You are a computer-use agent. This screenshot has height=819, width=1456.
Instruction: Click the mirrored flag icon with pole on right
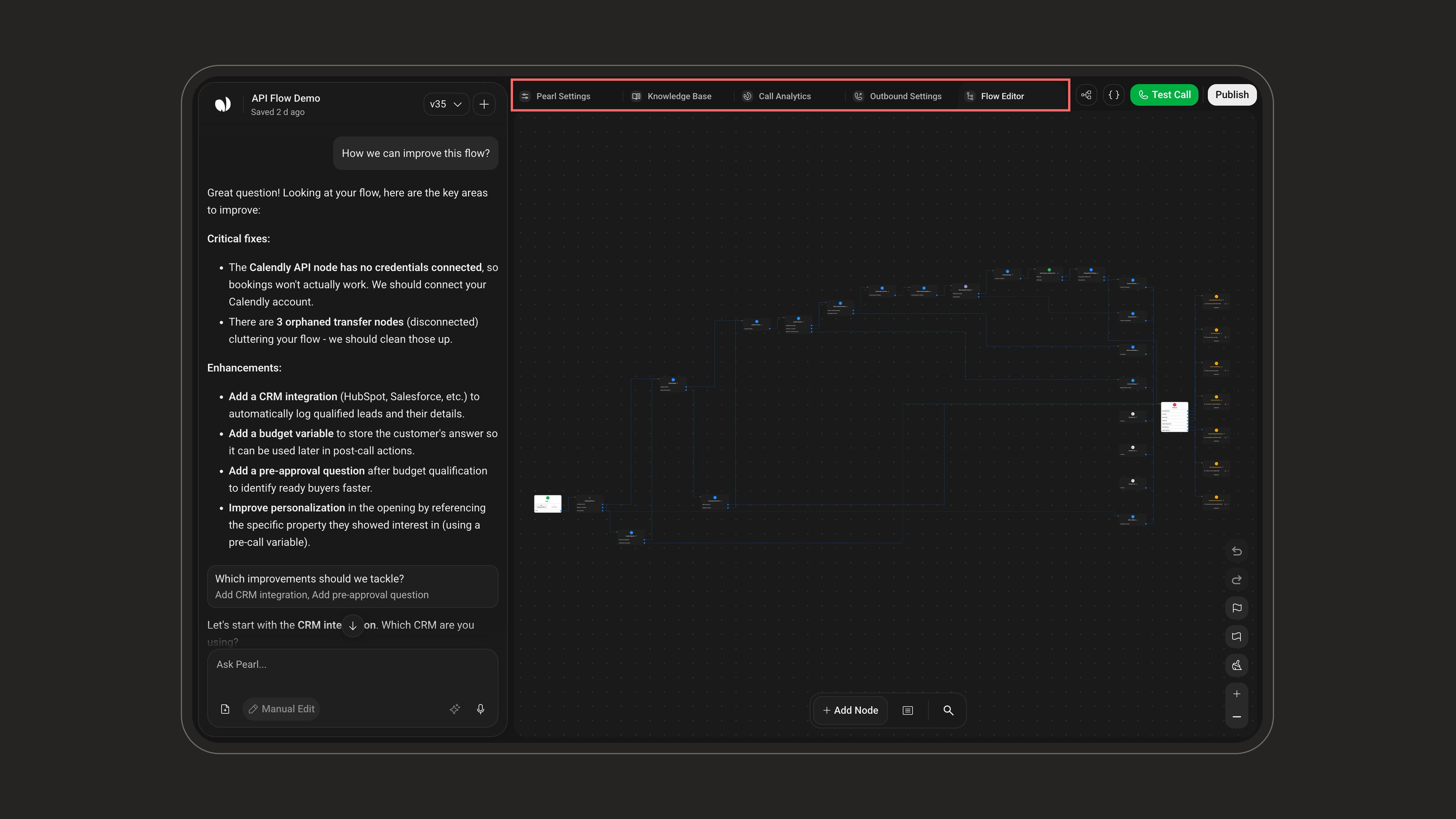pos(1237,636)
